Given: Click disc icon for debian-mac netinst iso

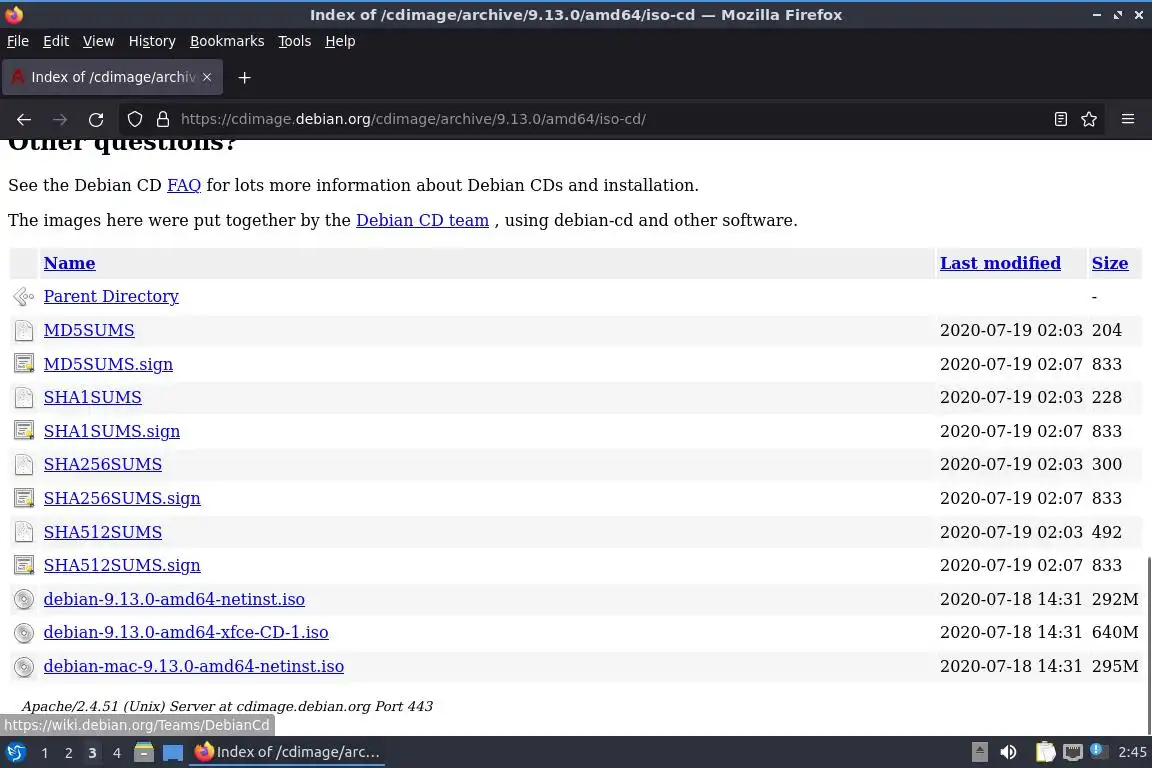Looking at the screenshot, I should click(x=24, y=666).
